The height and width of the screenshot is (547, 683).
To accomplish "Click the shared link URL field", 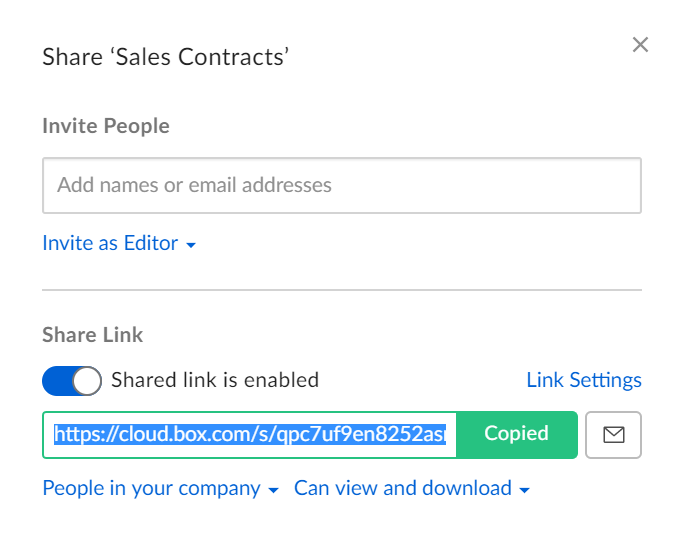I will click(250, 435).
